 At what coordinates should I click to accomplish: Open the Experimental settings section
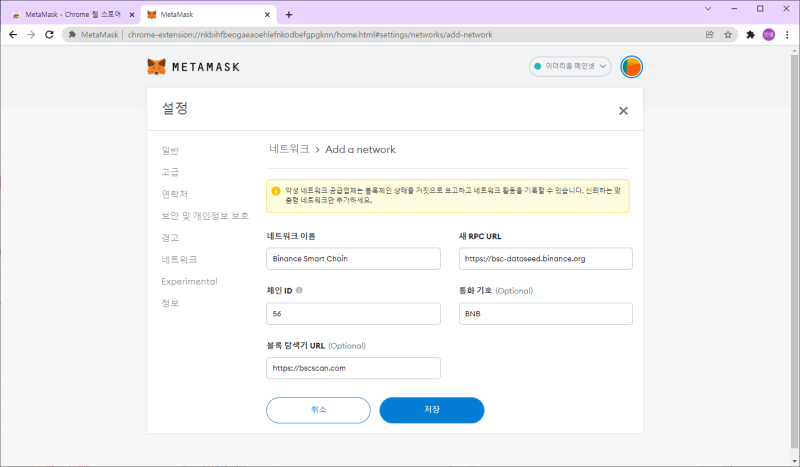point(189,281)
